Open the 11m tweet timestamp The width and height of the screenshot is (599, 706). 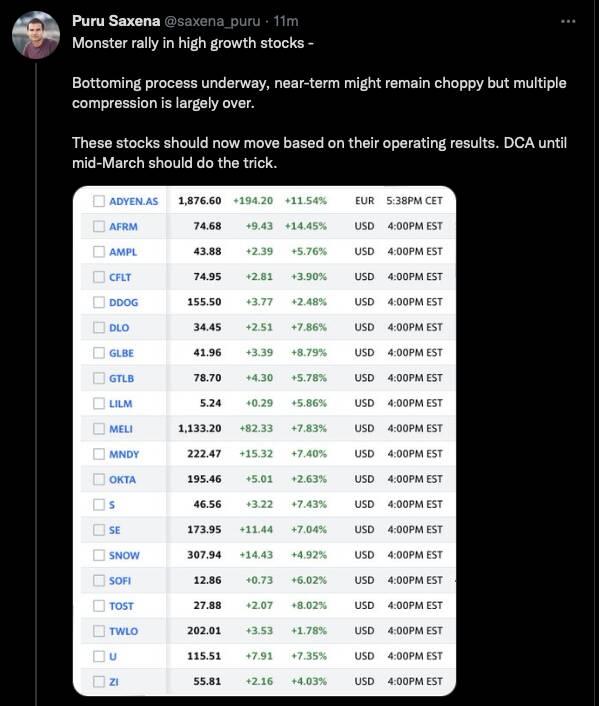tap(286, 21)
